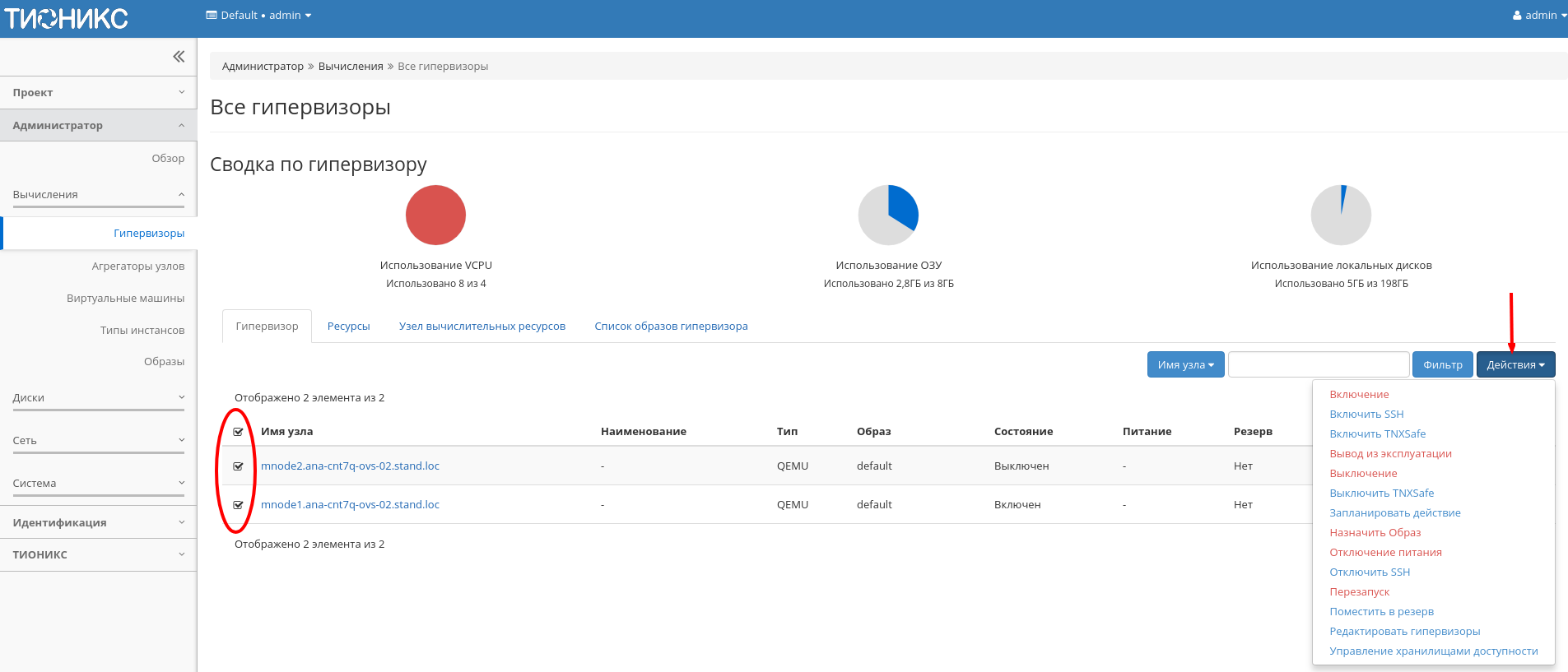Open the mnode1.ana-cnt7q-ovs-02.stand.loc link
Screen dimensions: 1568x672
point(350,505)
